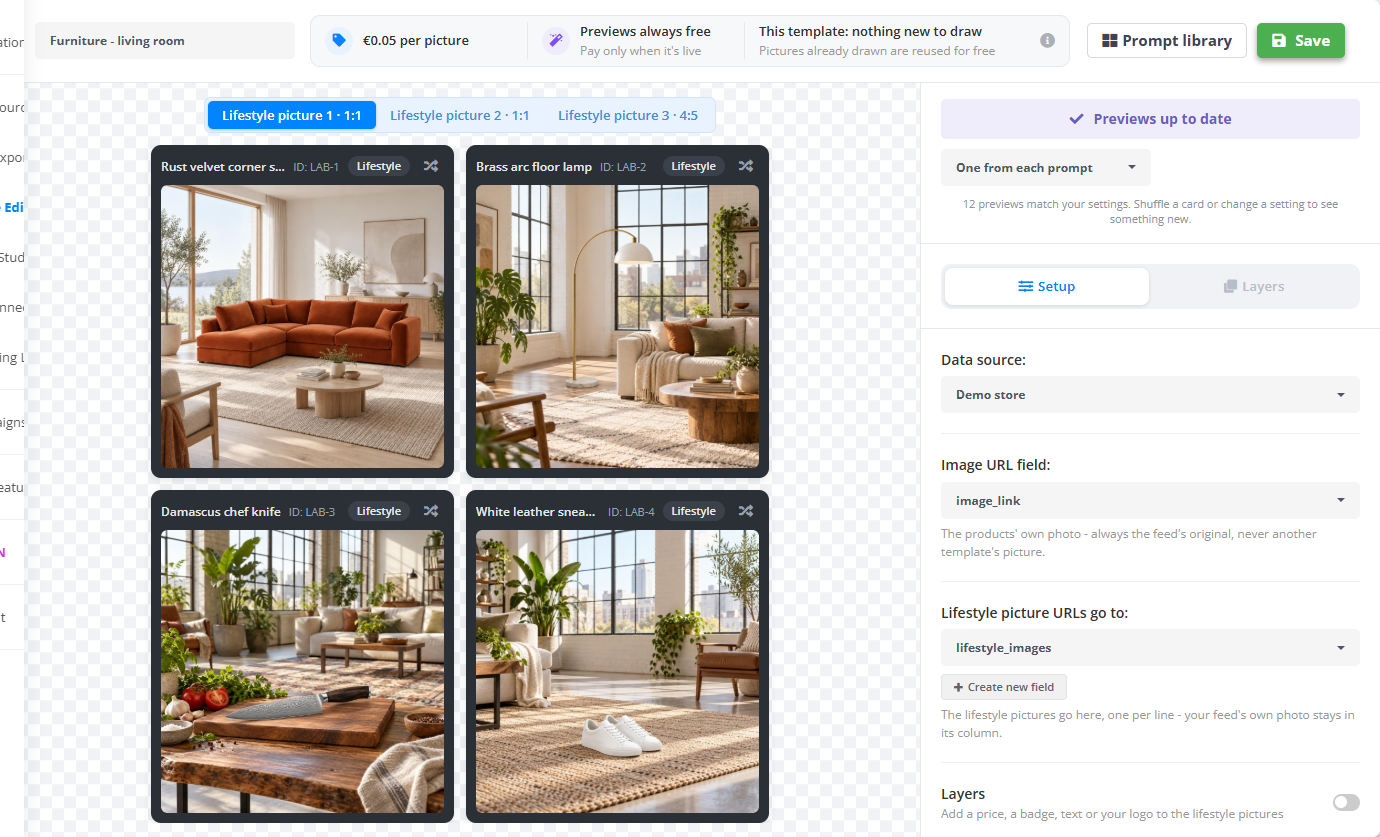Click the Previews up to date button
The height and width of the screenshot is (837, 1380).
1150,119
